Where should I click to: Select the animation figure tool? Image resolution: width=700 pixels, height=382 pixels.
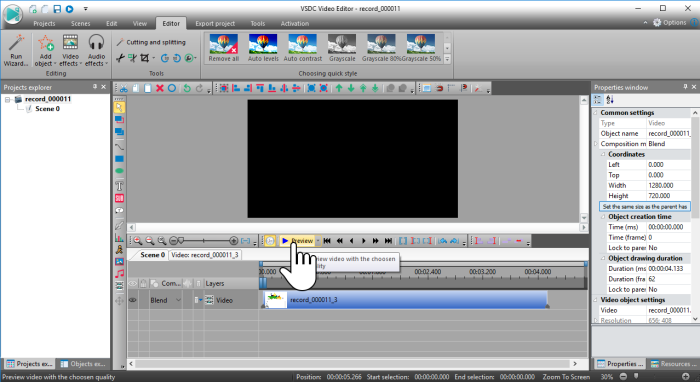(119, 250)
